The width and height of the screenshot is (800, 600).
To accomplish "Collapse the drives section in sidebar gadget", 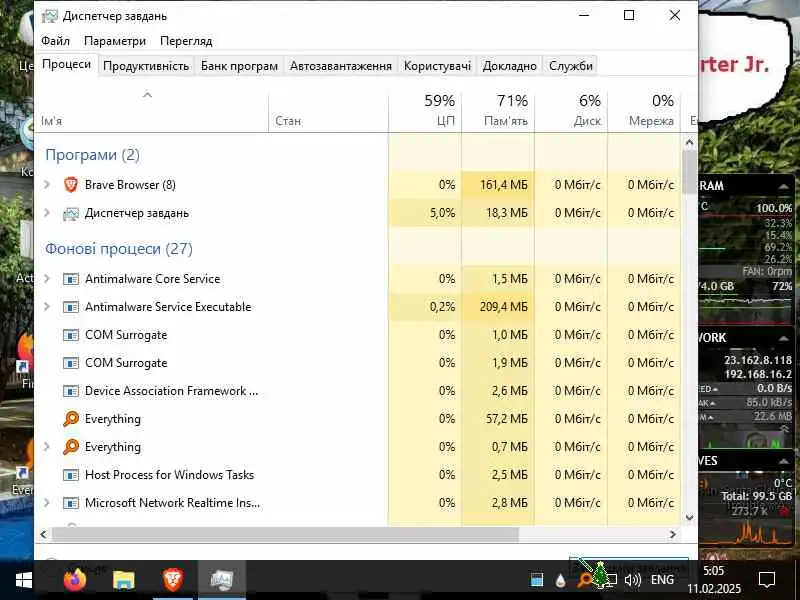I will (x=784, y=461).
